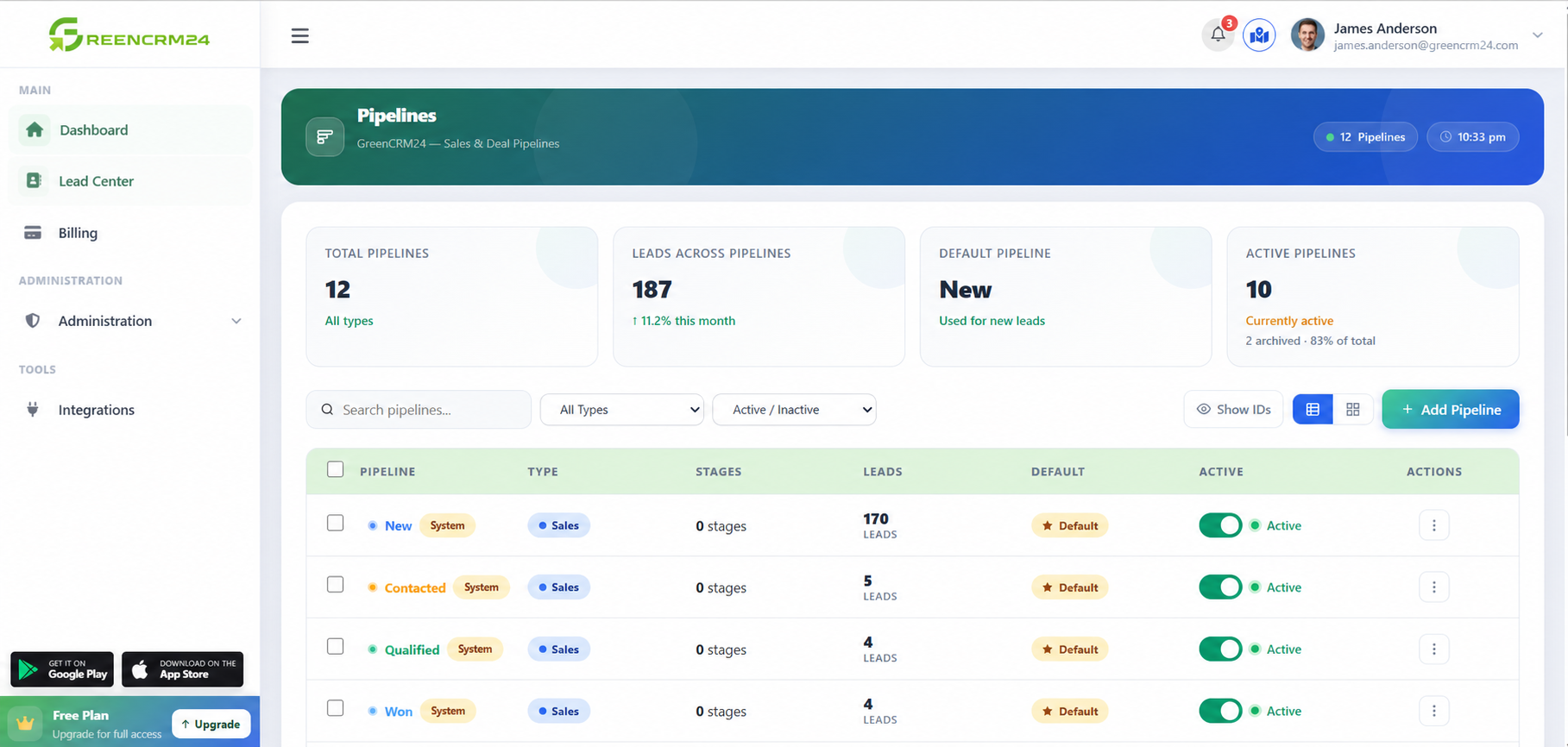Toggle the active switch for Qualified pipeline
Image resolution: width=1568 pixels, height=747 pixels.
coord(1220,650)
